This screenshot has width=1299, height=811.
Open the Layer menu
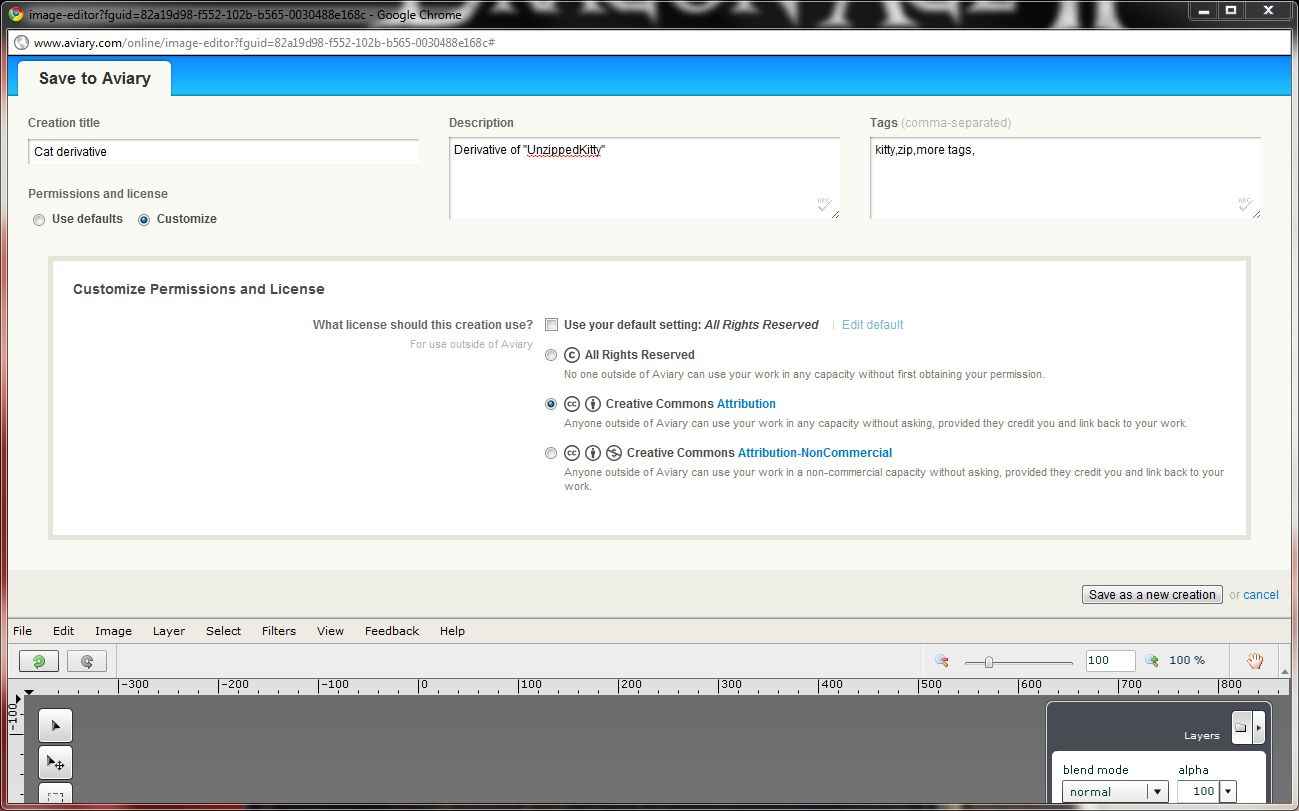pyautogui.click(x=168, y=631)
